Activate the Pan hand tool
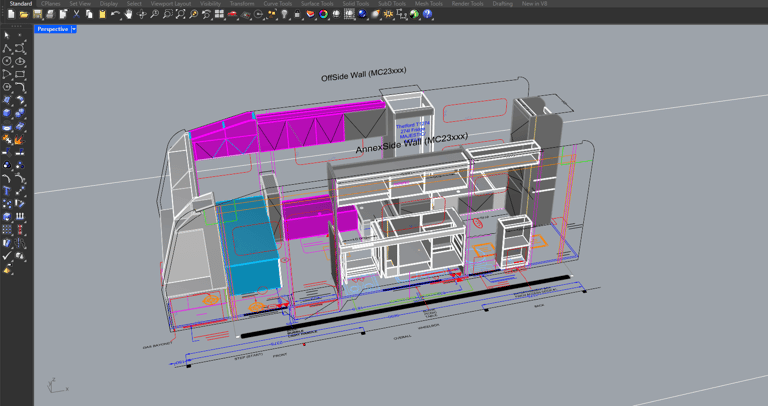This screenshot has height=406, width=768. (129, 15)
